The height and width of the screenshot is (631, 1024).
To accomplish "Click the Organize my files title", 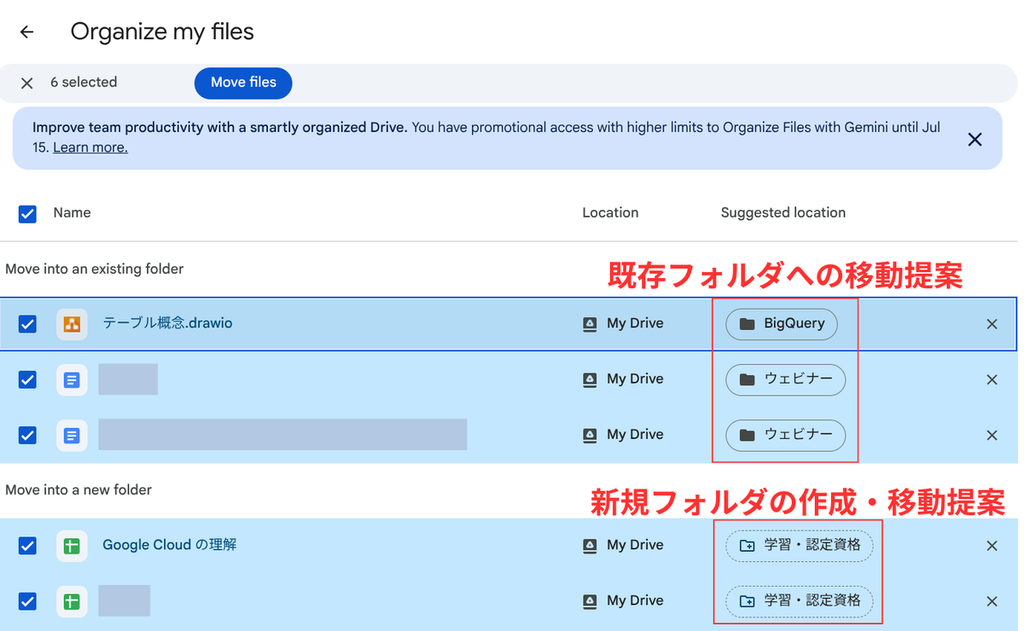I will pos(162,31).
